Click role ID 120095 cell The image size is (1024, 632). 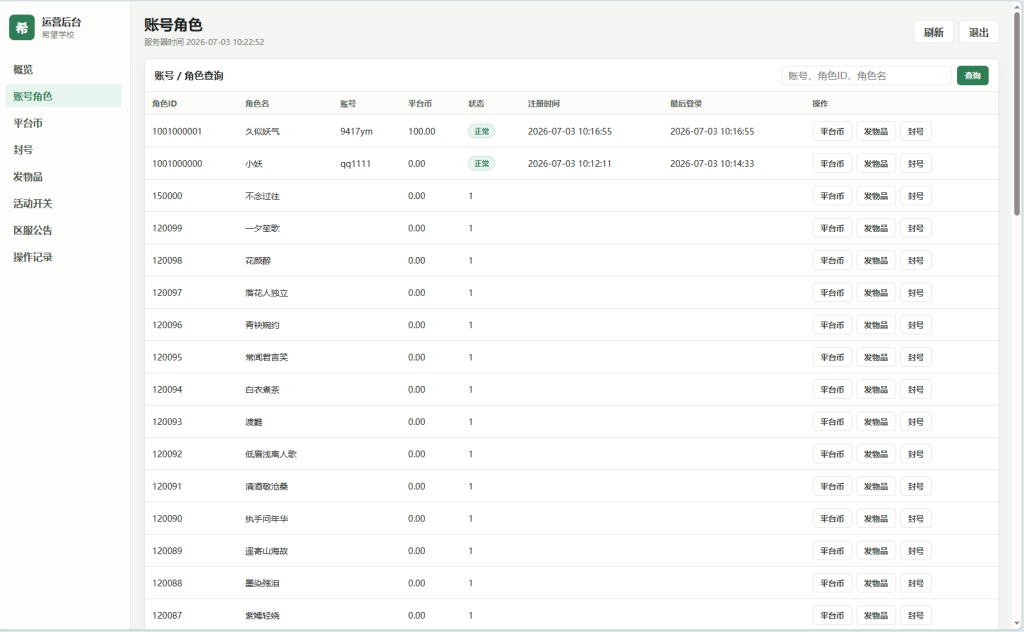[167, 357]
